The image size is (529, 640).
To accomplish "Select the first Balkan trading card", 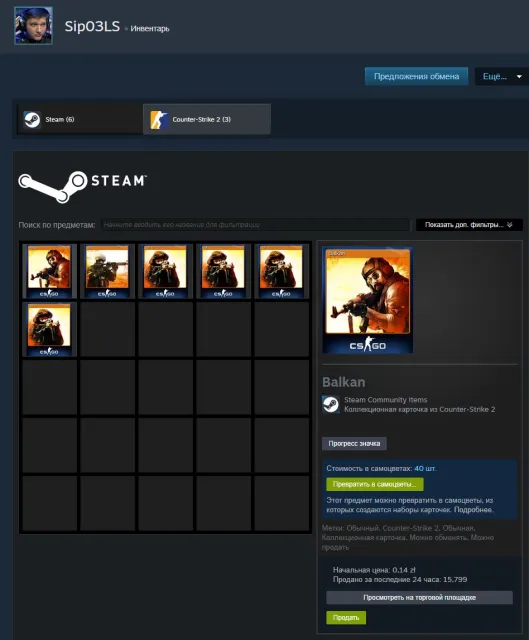I will click(49, 271).
